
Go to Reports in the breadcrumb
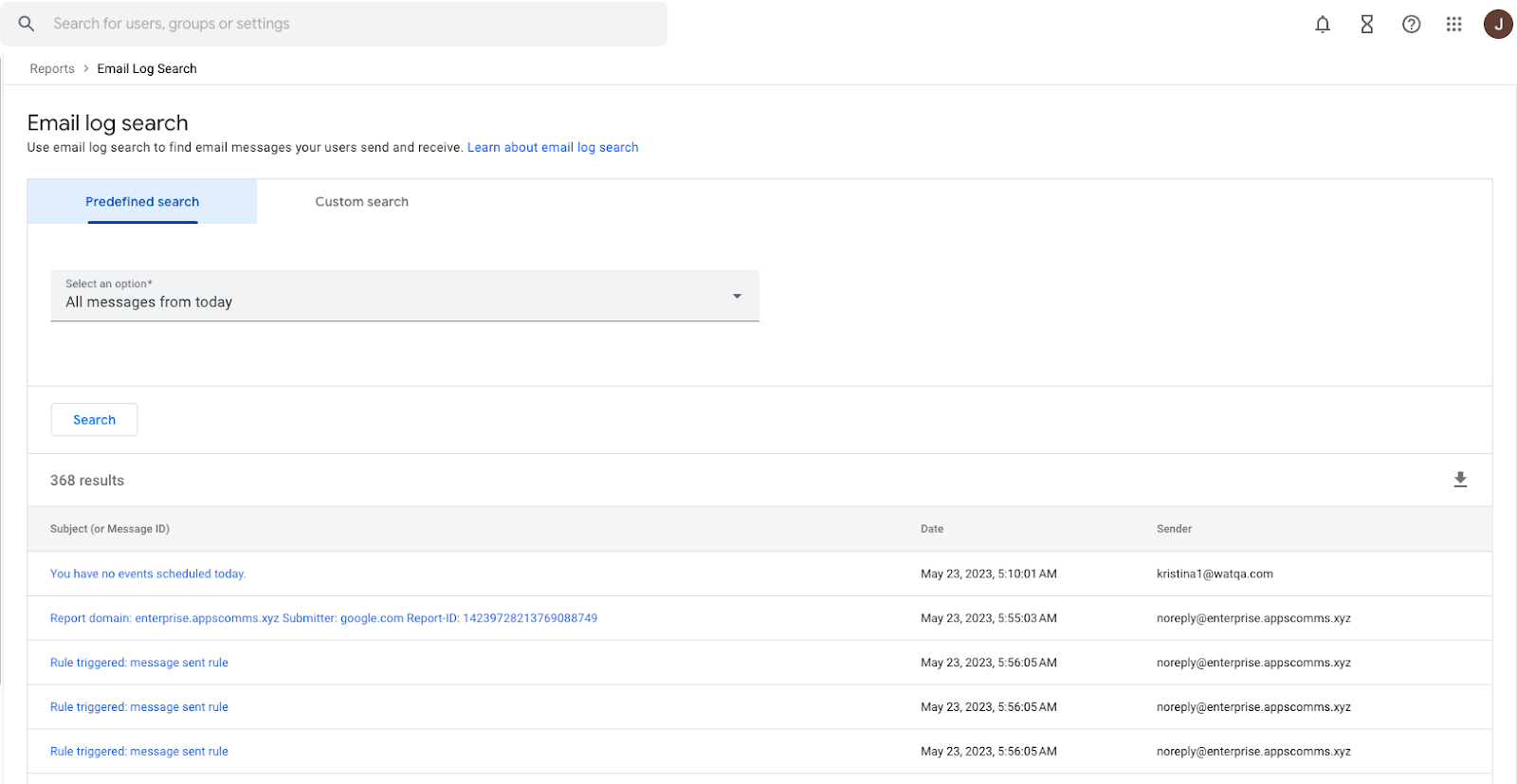click(x=52, y=69)
